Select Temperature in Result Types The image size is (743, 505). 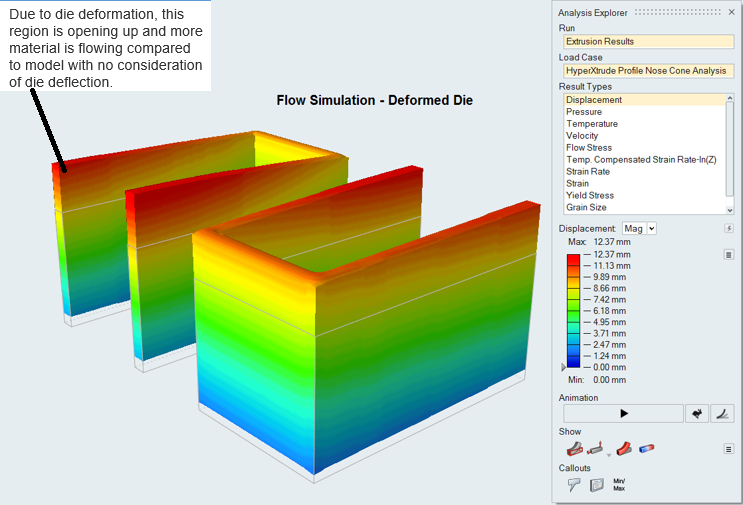coord(592,124)
